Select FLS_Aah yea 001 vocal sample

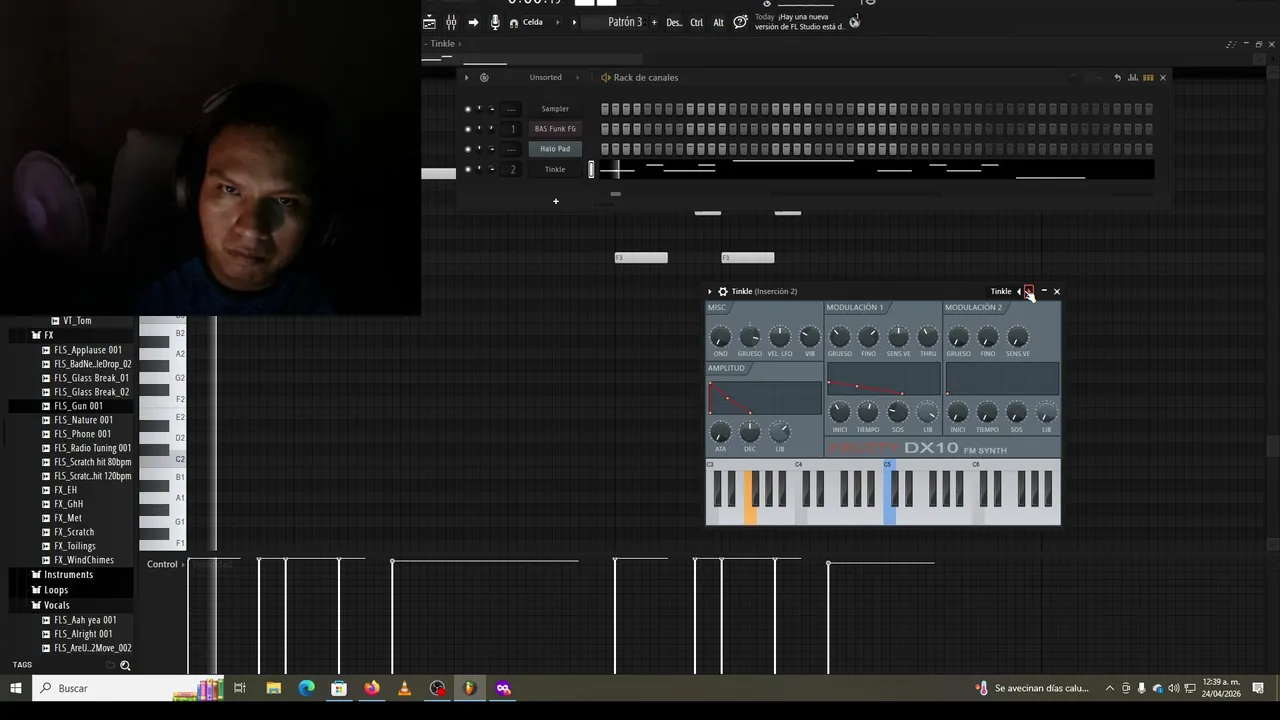[x=85, y=620]
